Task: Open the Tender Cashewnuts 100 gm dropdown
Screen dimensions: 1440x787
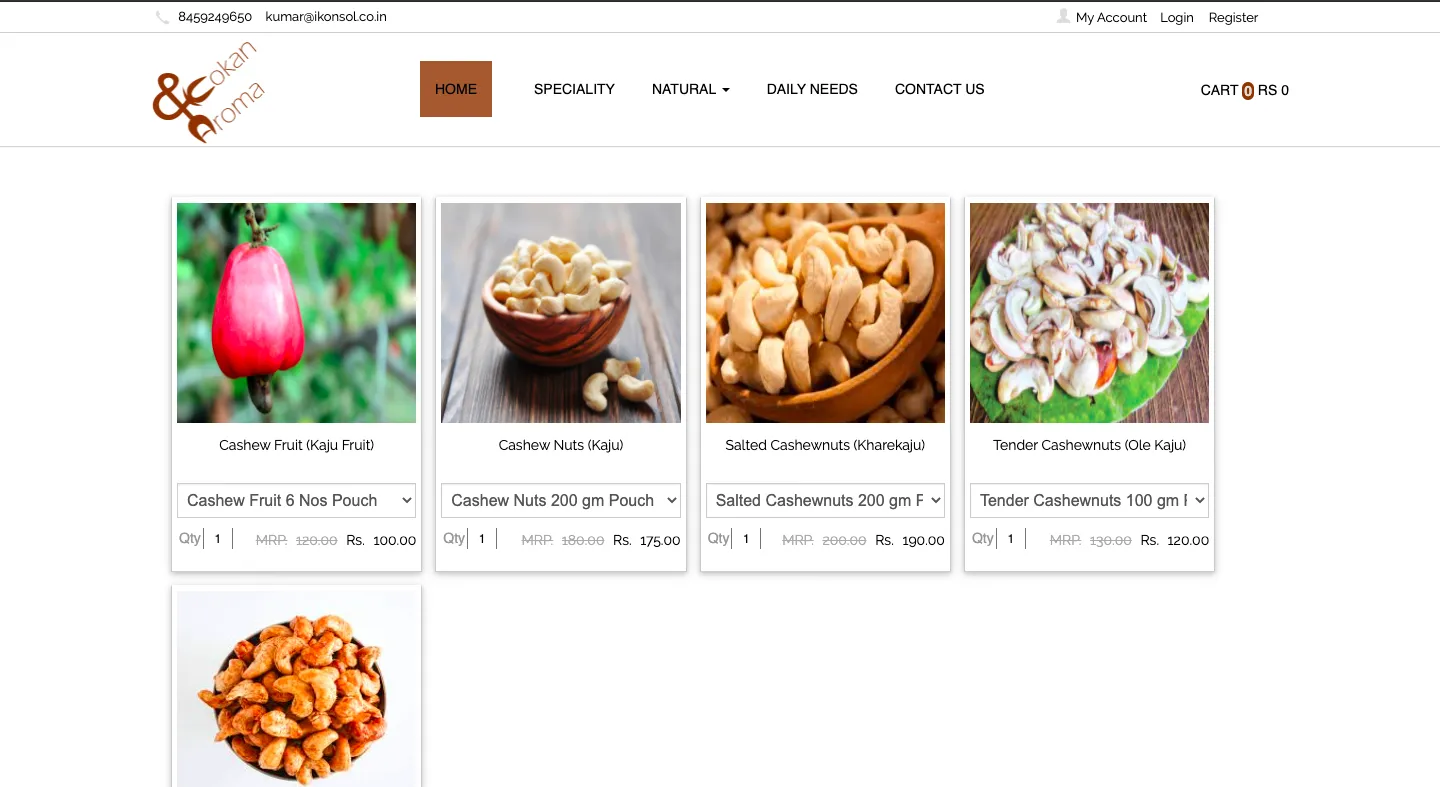Action: click(x=1089, y=500)
